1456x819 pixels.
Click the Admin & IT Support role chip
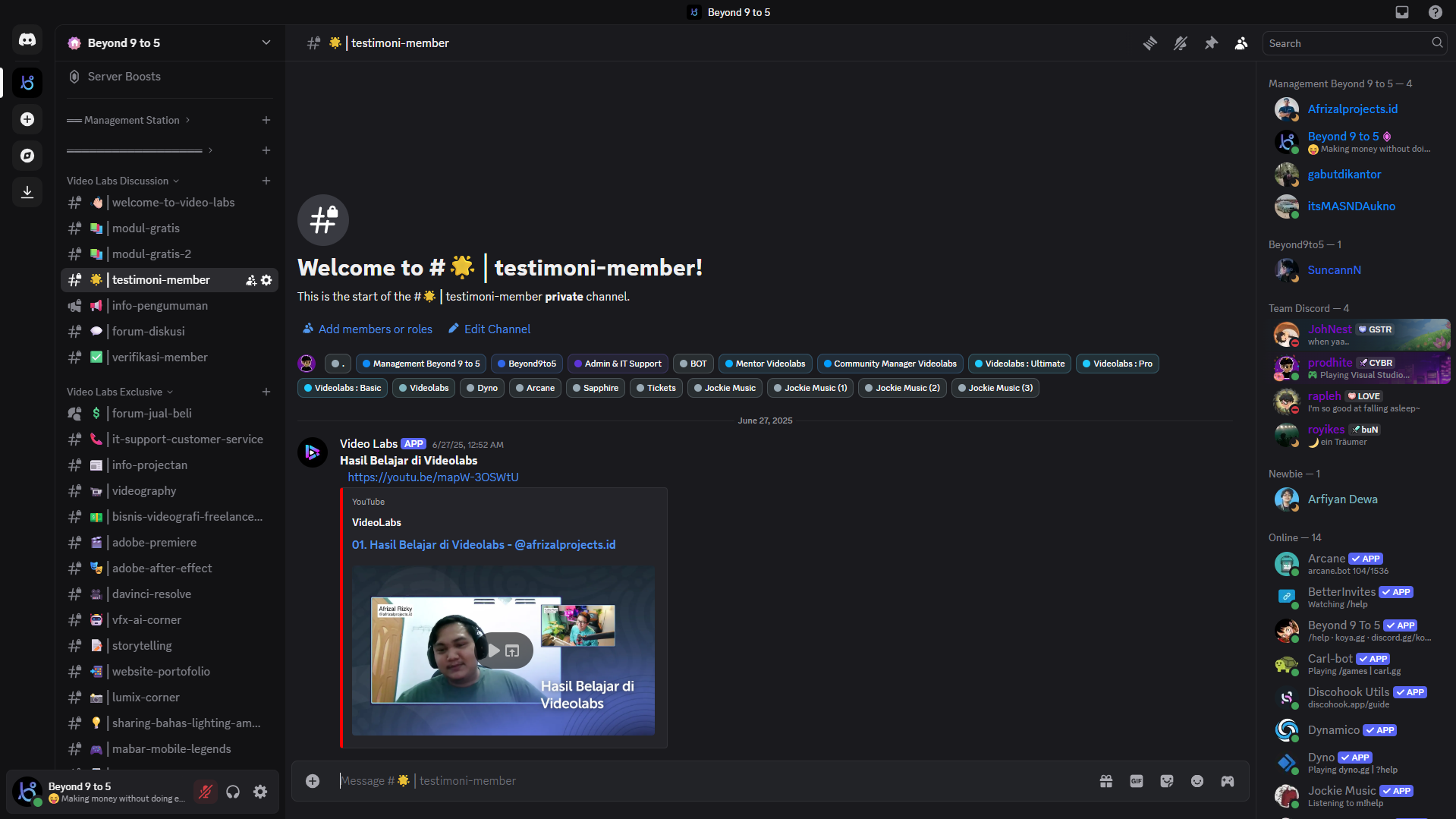[x=618, y=364]
